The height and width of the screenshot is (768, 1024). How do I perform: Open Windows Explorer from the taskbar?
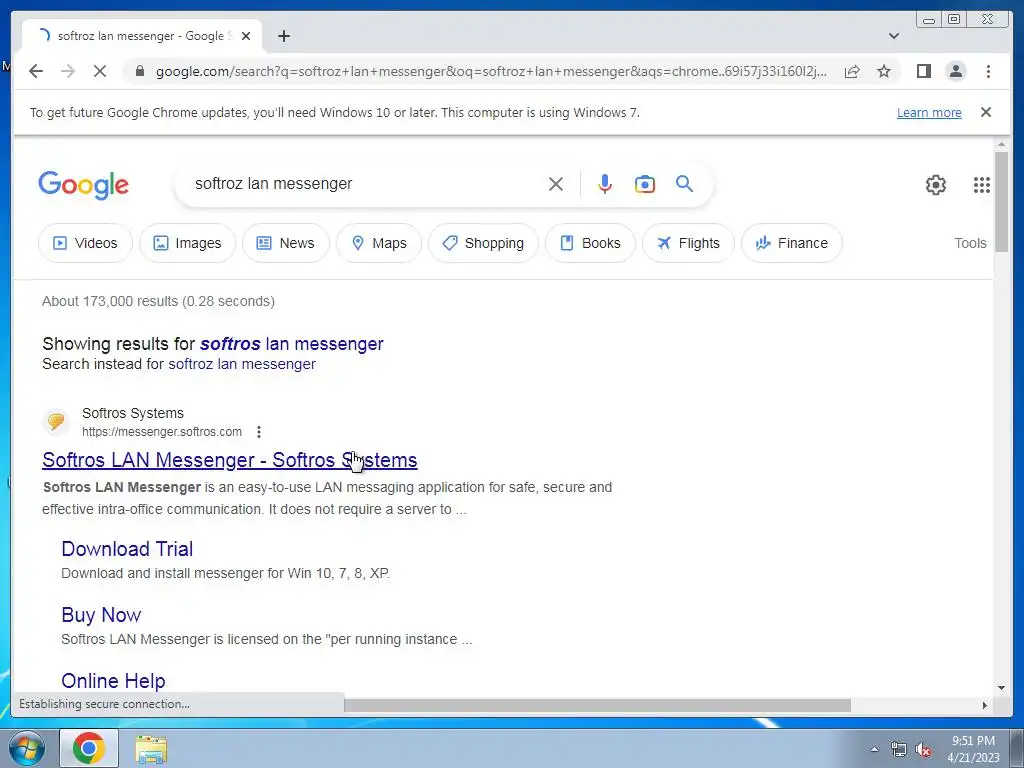(151, 748)
